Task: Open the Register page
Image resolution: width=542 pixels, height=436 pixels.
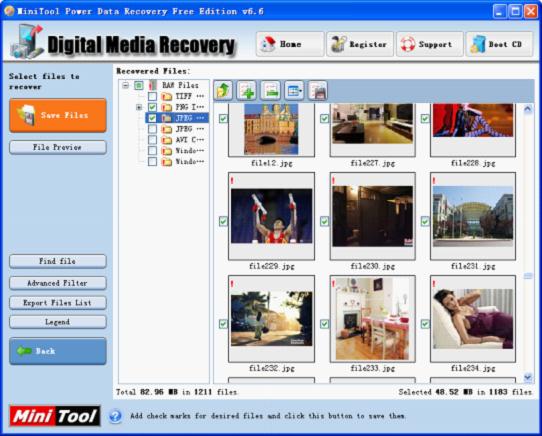Action: pyautogui.click(x=359, y=44)
